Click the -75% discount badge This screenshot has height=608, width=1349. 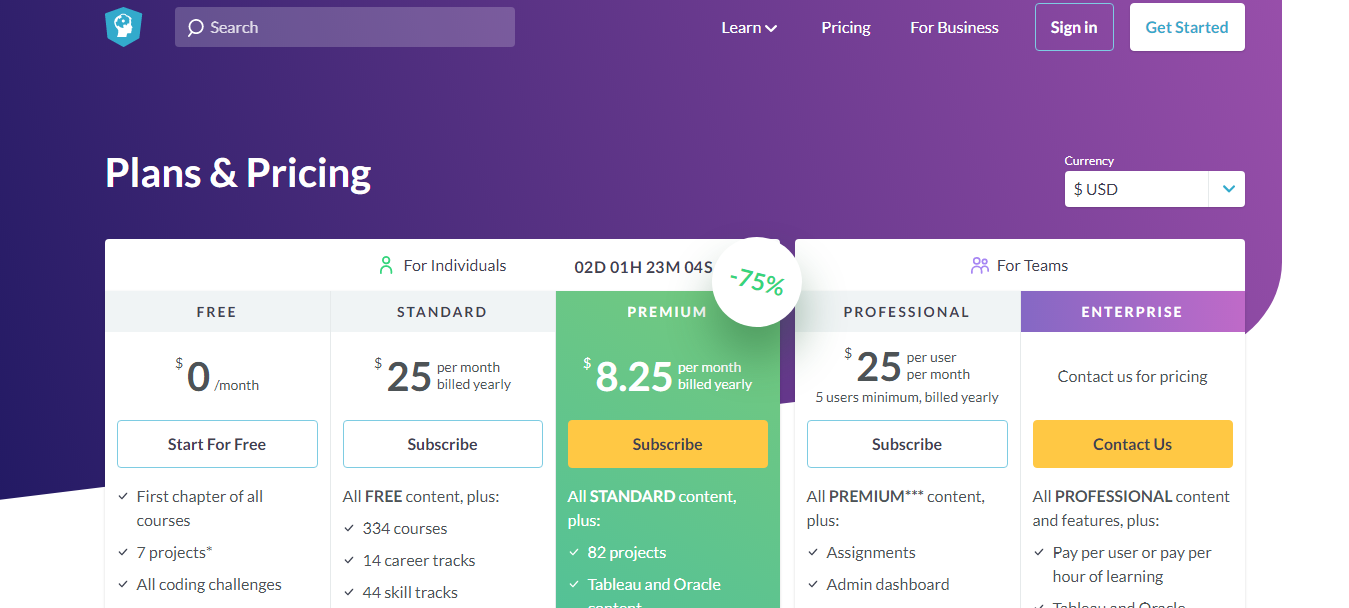click(x=757, y=282)
